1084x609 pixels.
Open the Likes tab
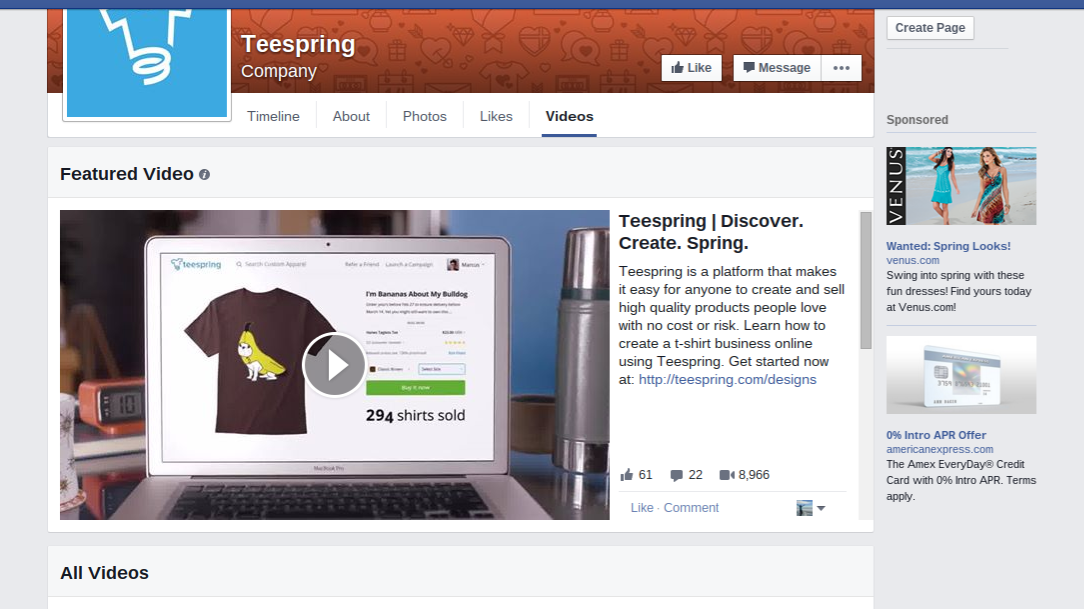coord(496,116)
